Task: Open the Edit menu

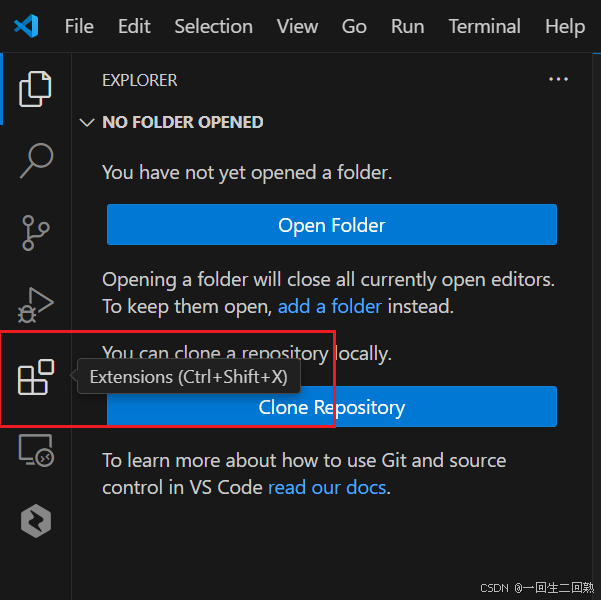Action: (134, 26)
